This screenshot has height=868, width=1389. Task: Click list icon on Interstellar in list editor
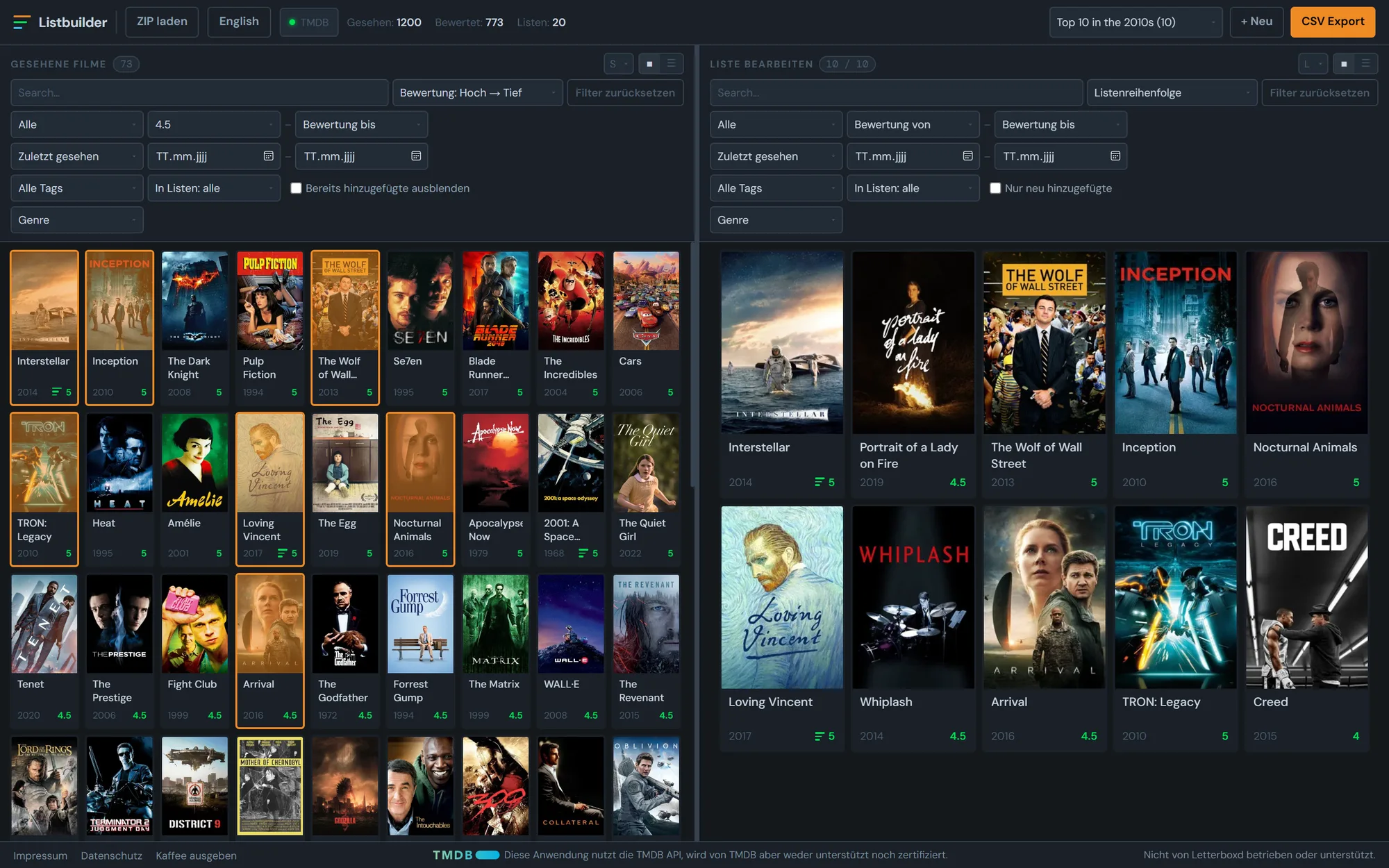(x=820, y=482)
